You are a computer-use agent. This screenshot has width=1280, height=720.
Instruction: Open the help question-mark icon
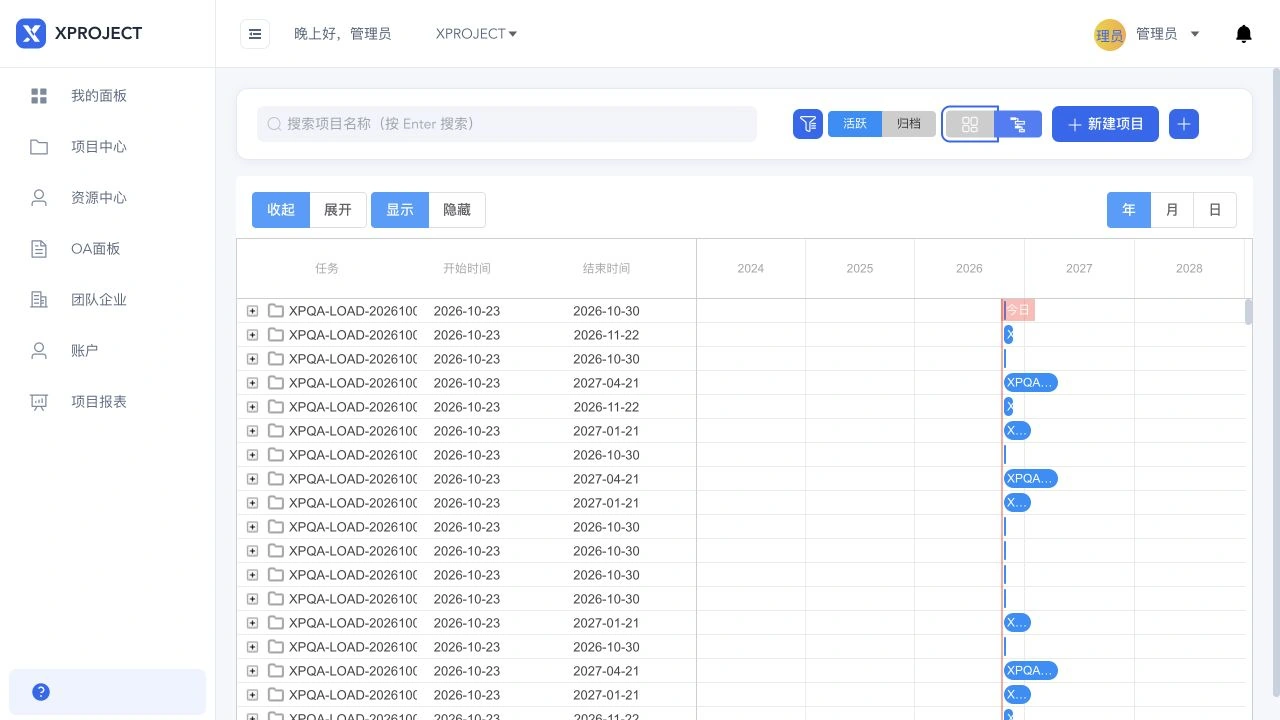coord(41,692)
